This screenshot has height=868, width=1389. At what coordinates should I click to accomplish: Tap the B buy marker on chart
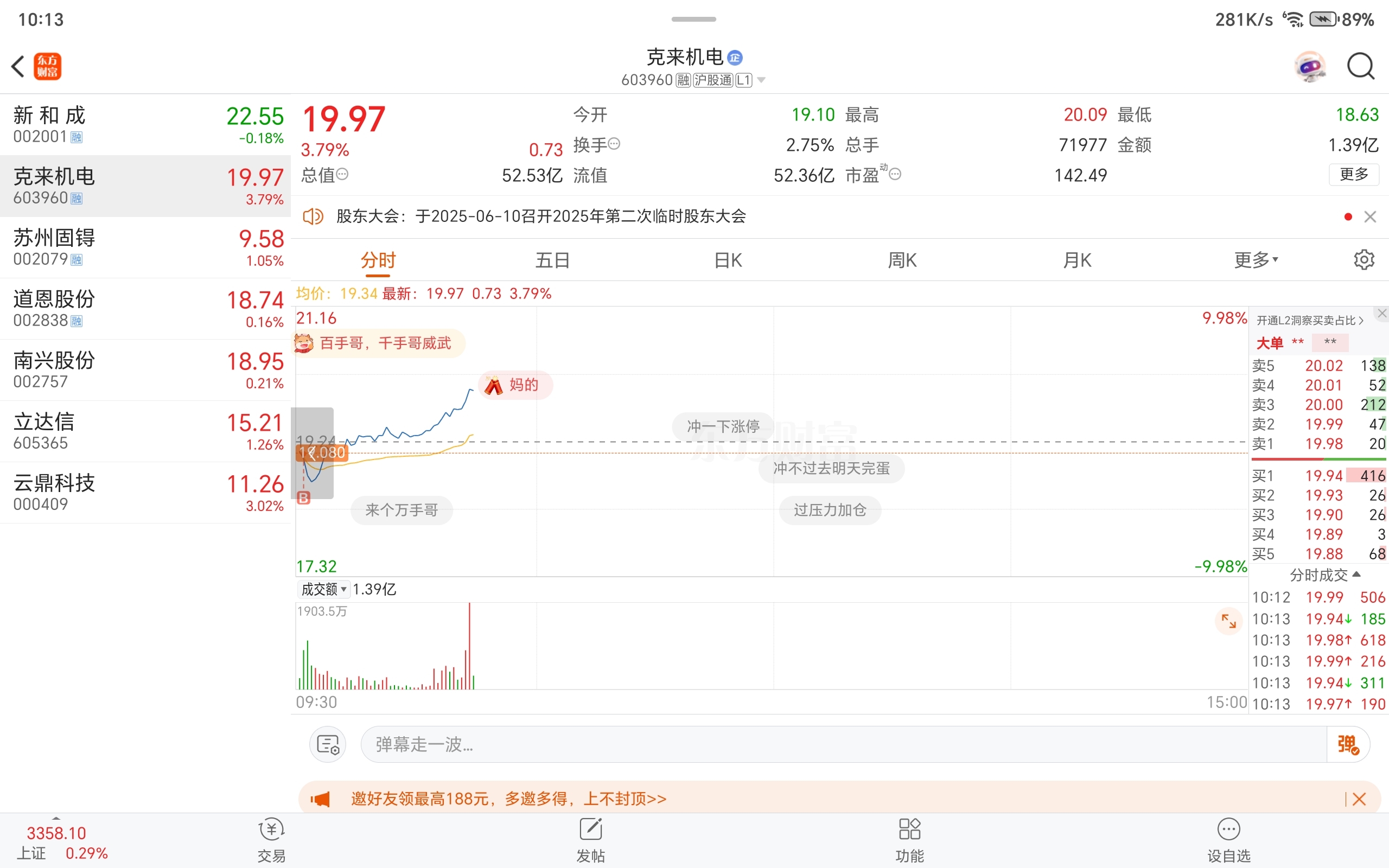click(304, 497)
